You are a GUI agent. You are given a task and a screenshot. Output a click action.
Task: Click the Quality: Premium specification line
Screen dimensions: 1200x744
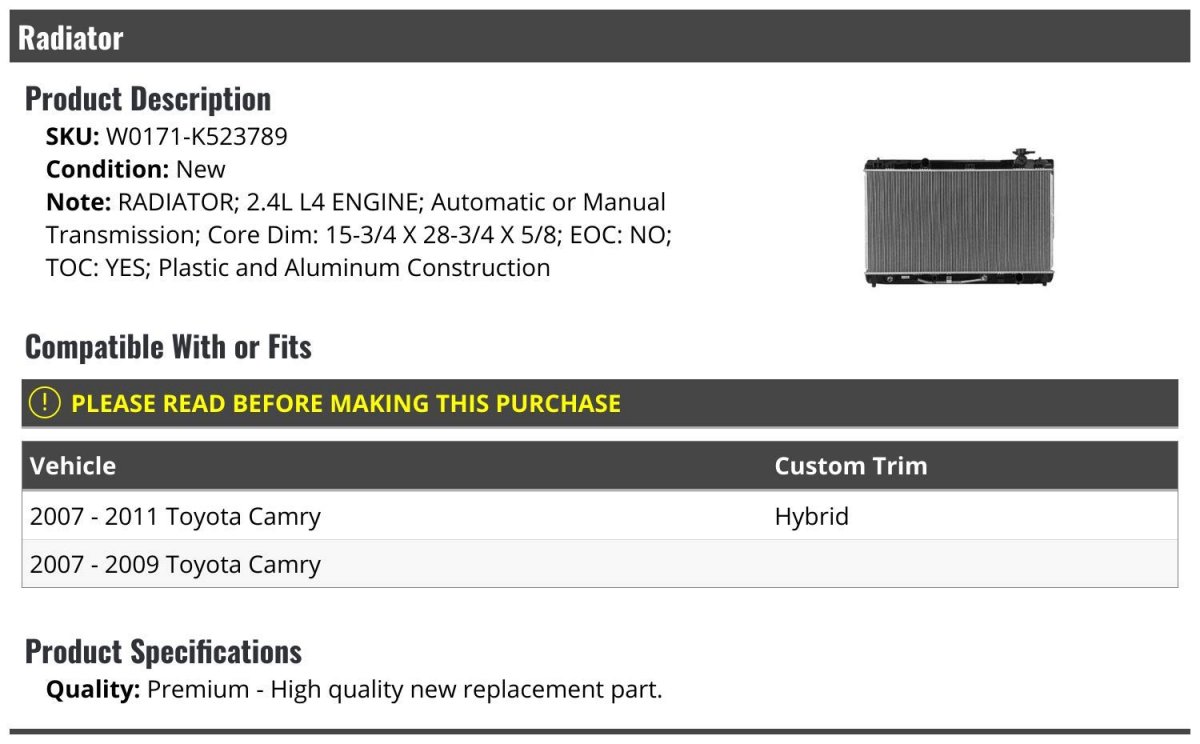pyautogui.click(x=354, y=689)
